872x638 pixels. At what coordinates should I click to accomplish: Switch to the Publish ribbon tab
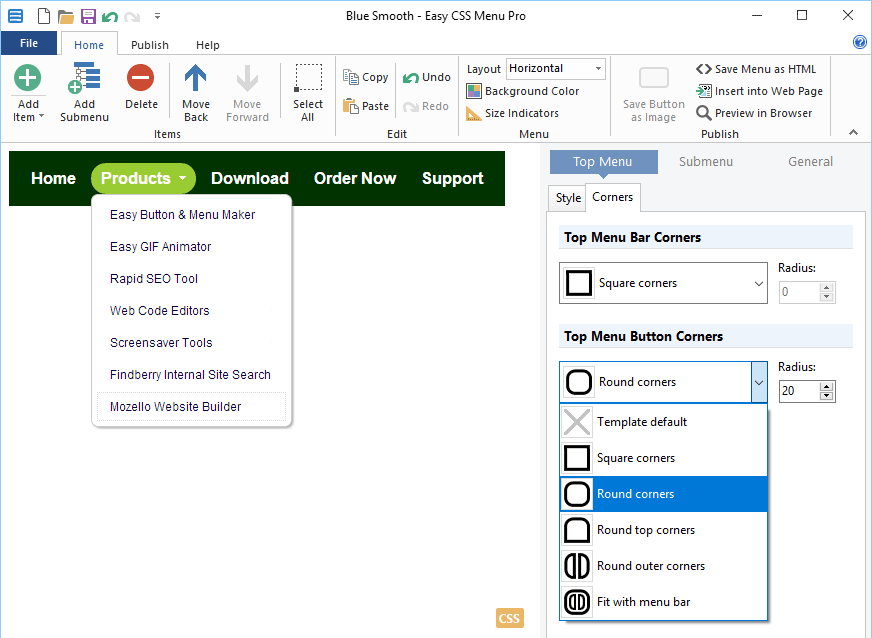pyautogui.click(x=150, y=45)
